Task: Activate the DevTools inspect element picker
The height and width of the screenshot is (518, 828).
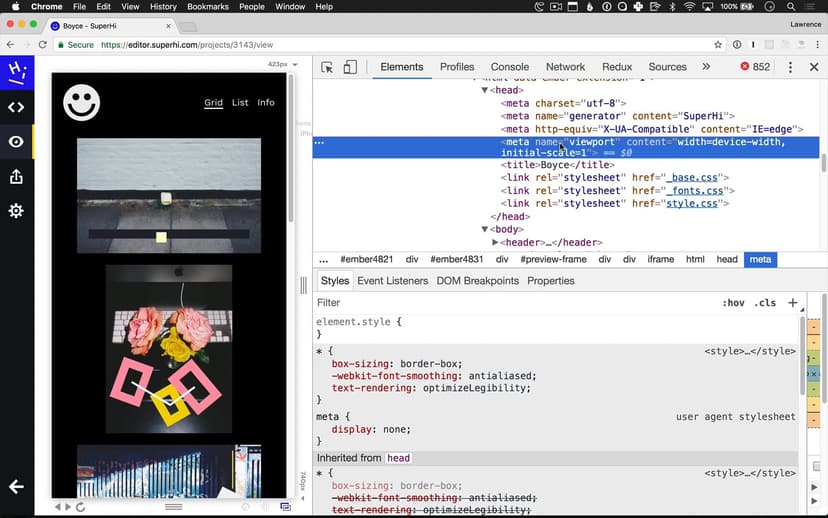Action: coord(327,67)
